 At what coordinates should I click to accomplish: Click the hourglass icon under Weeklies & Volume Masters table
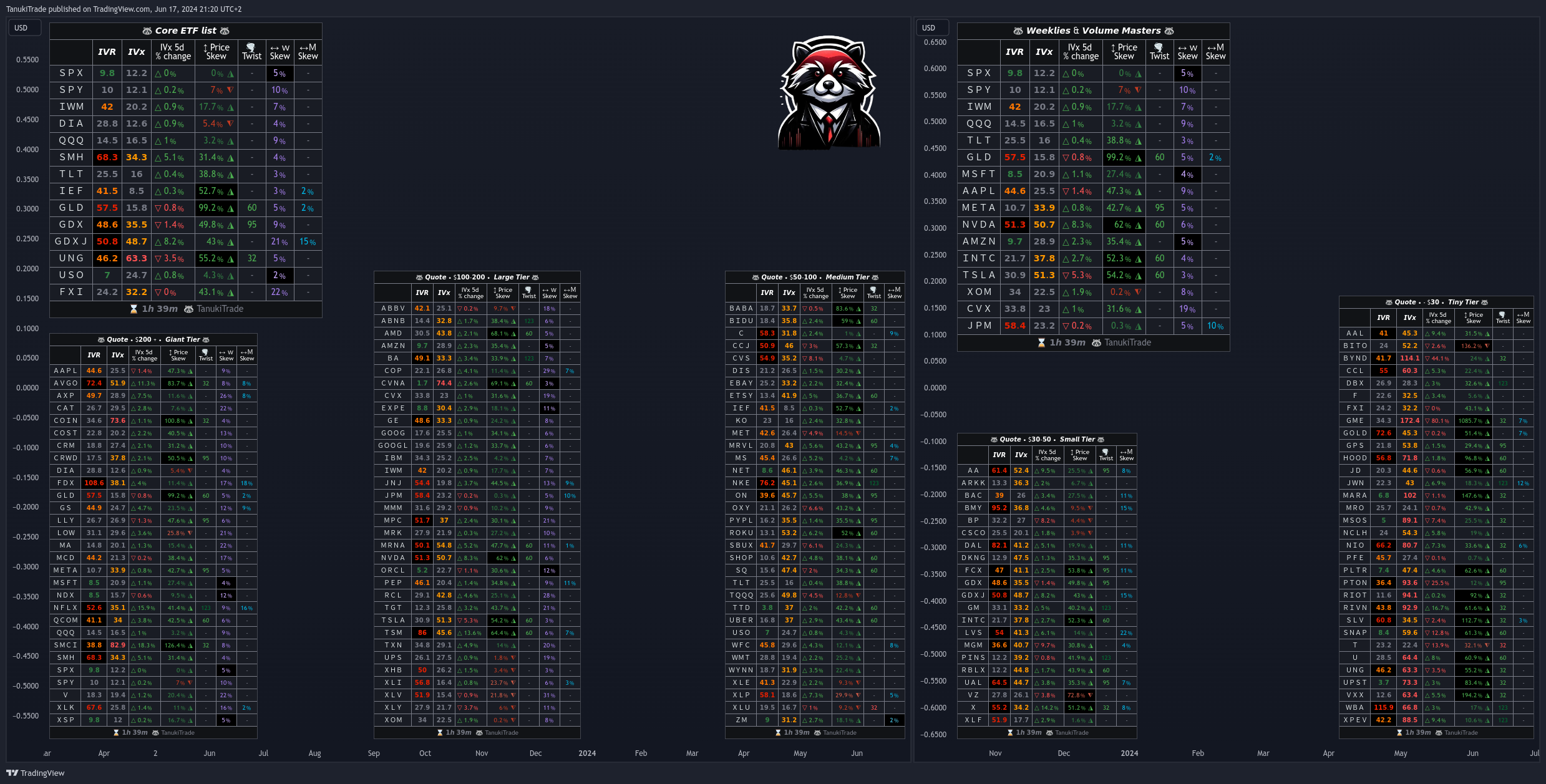click(1041, 342)
